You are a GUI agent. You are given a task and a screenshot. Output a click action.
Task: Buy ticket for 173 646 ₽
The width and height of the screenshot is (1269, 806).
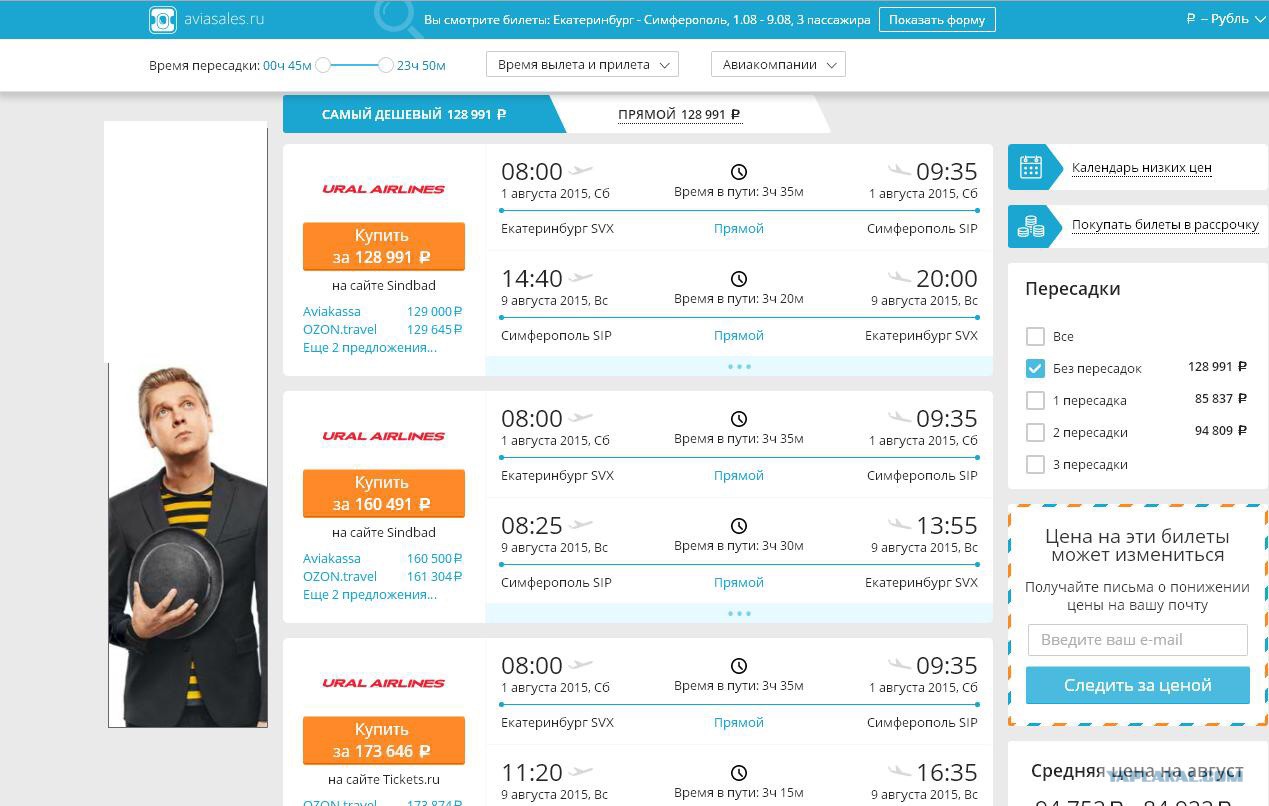tap(384, 740)
